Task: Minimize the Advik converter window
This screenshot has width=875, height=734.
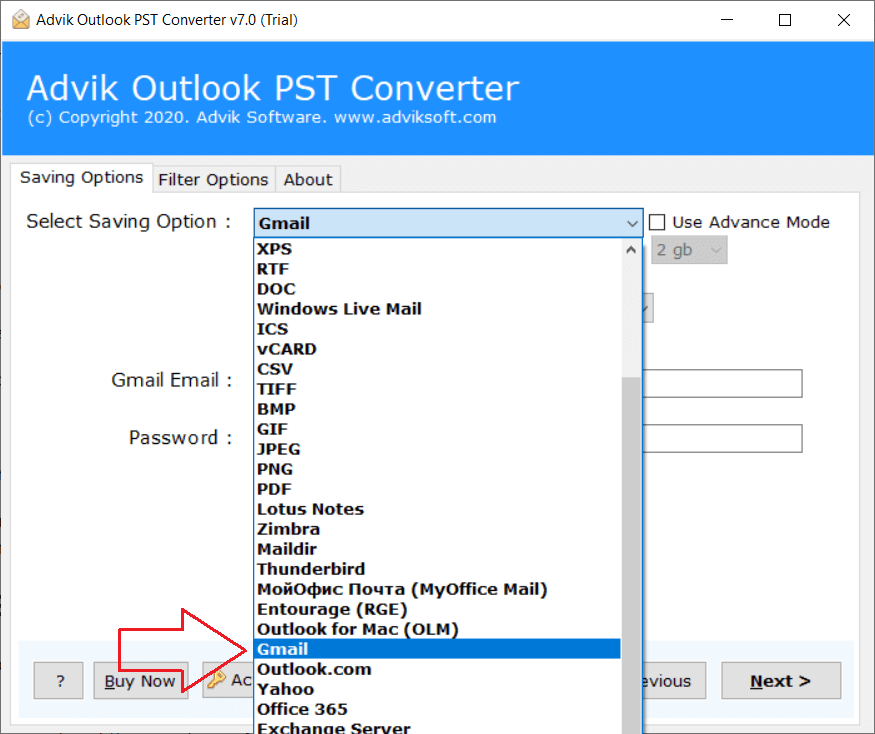Action: 727,20
